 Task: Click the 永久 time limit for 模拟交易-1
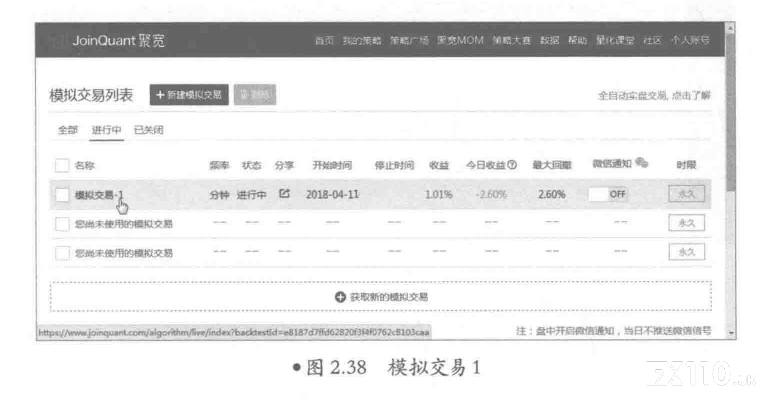[686, 194]
